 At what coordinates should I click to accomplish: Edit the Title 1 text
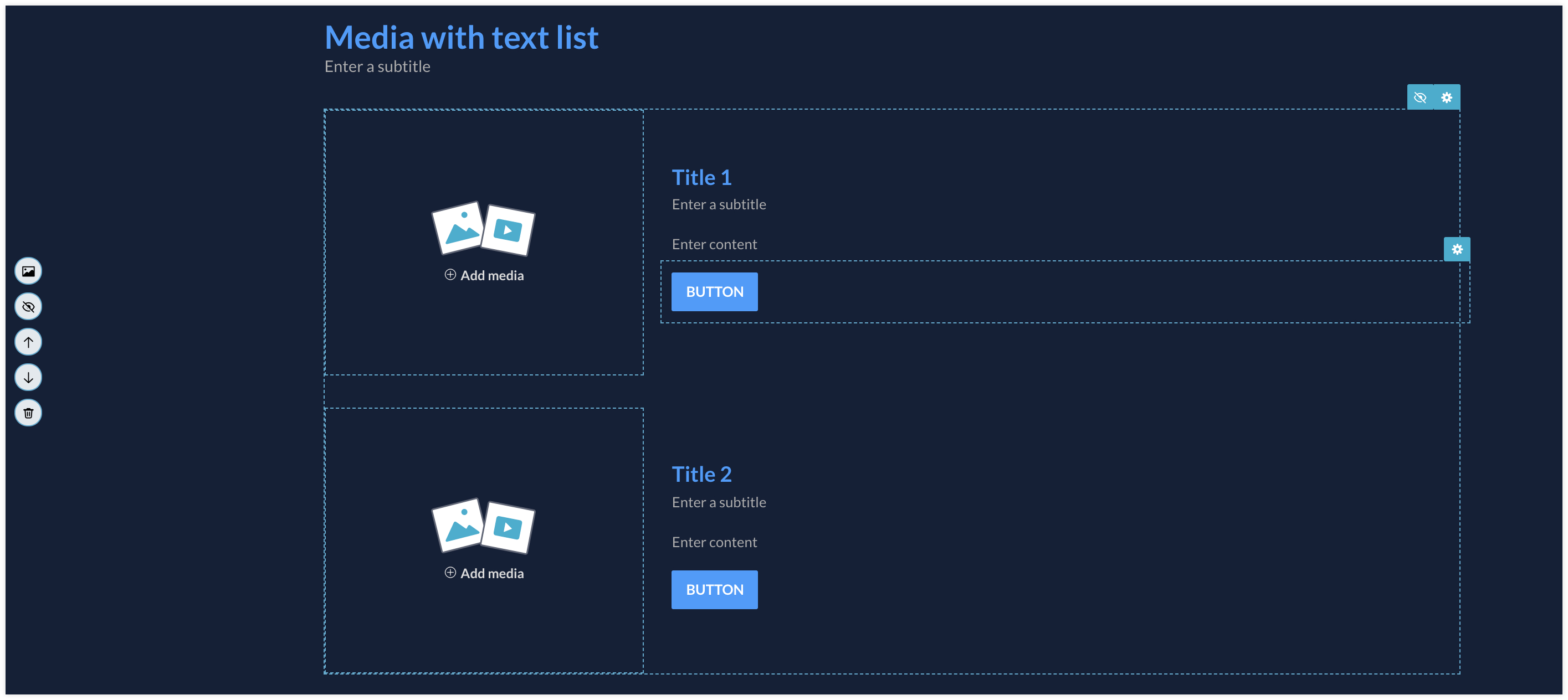tap(701, 178)
